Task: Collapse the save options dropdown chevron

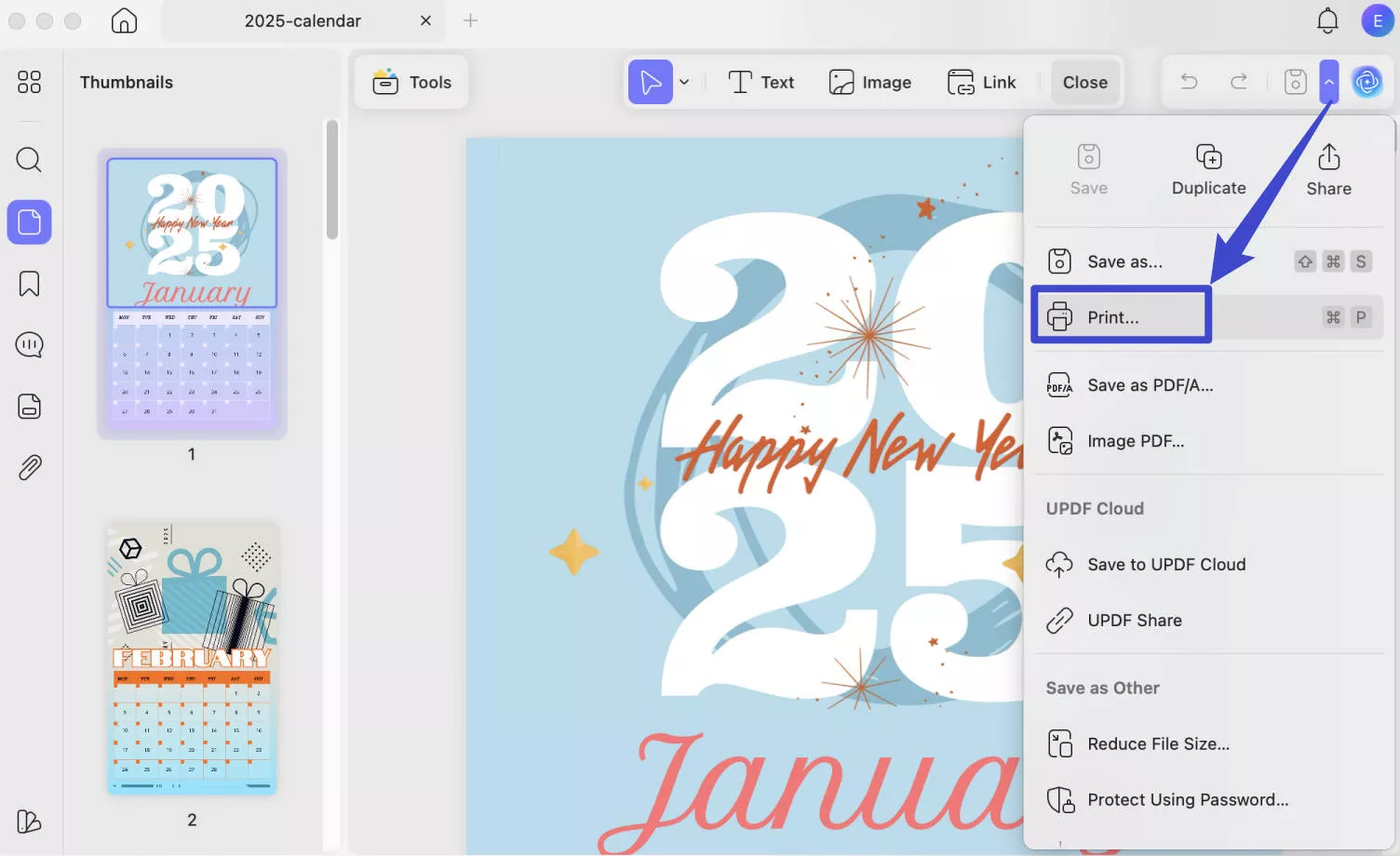Action: click(x=1329, y=81)
